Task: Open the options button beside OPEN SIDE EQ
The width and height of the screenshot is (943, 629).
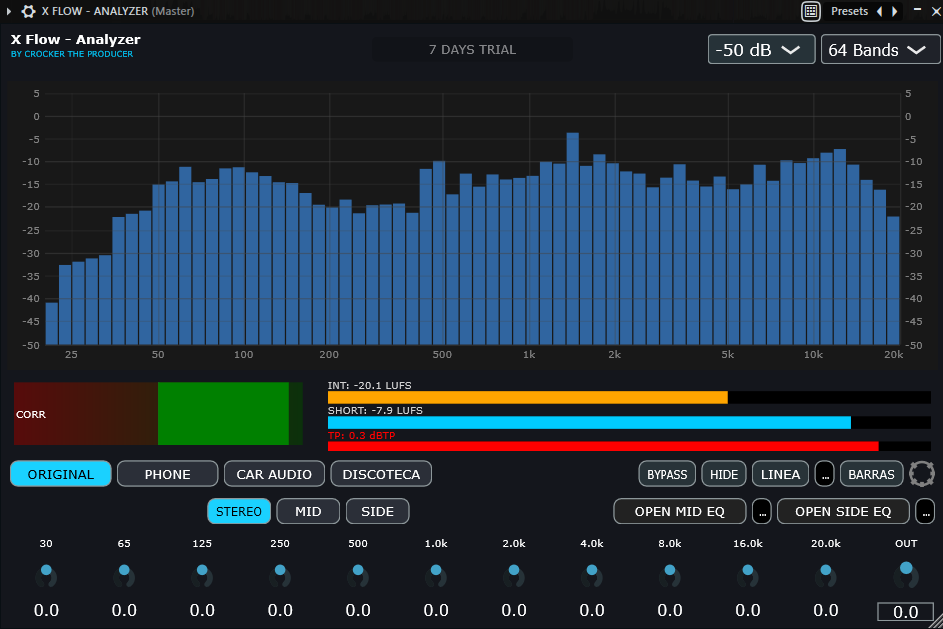Action: (925, 511)
